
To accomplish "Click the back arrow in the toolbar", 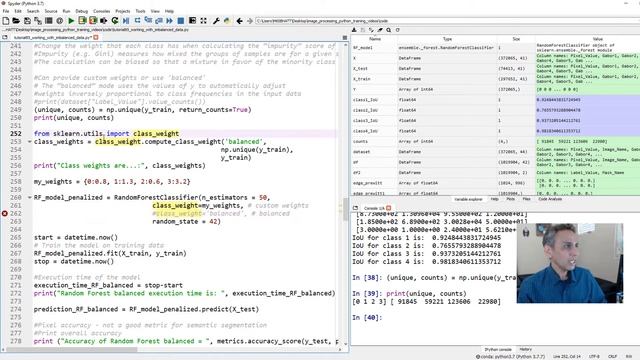I will (x=240, y=20).
